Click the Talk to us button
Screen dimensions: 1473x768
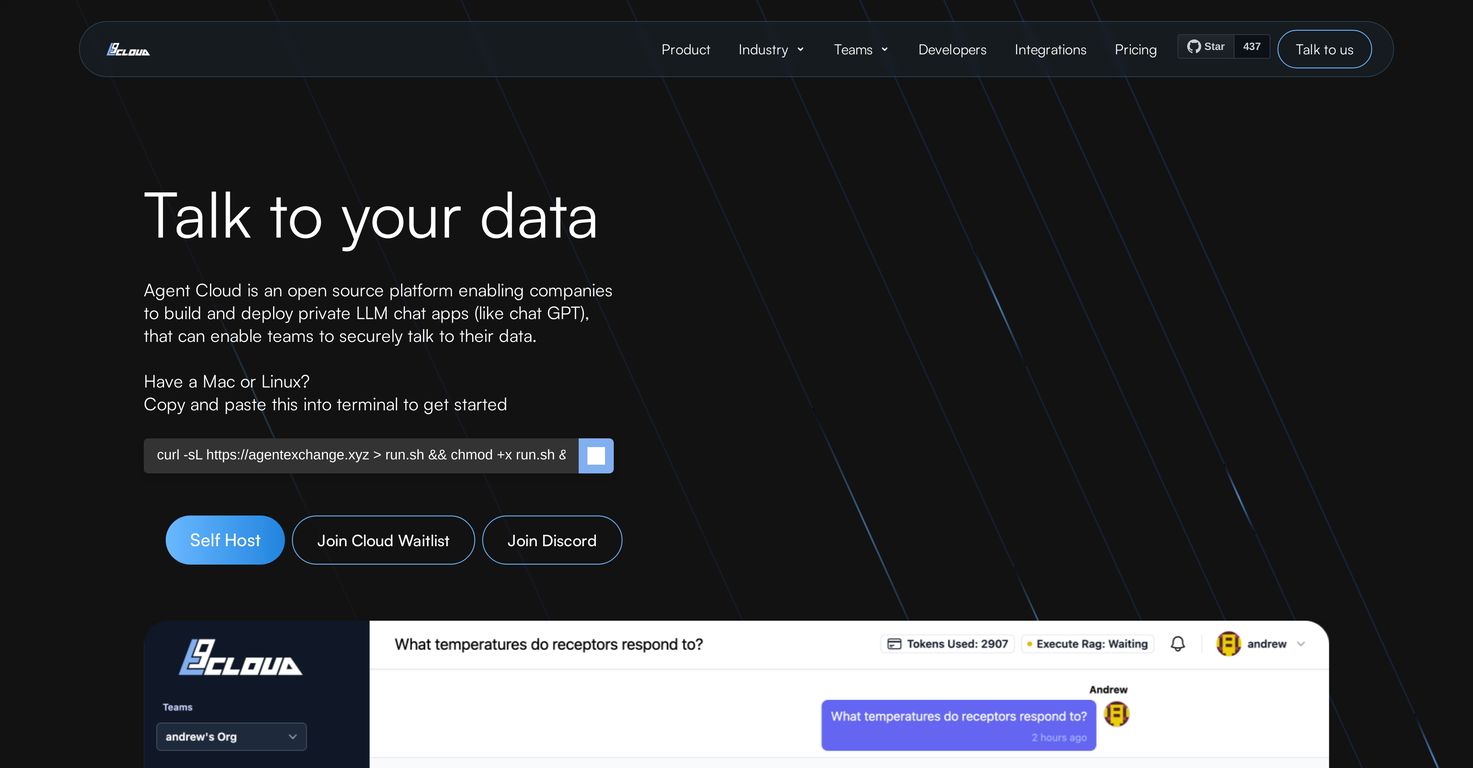coord(1324,49)
